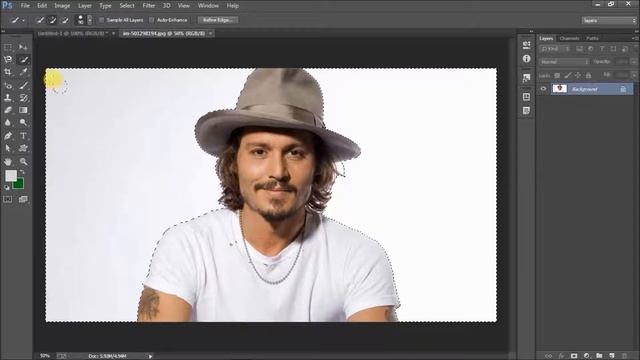Change the screen mode
Viewport: 640px width, 360px height.
[23, 199]
